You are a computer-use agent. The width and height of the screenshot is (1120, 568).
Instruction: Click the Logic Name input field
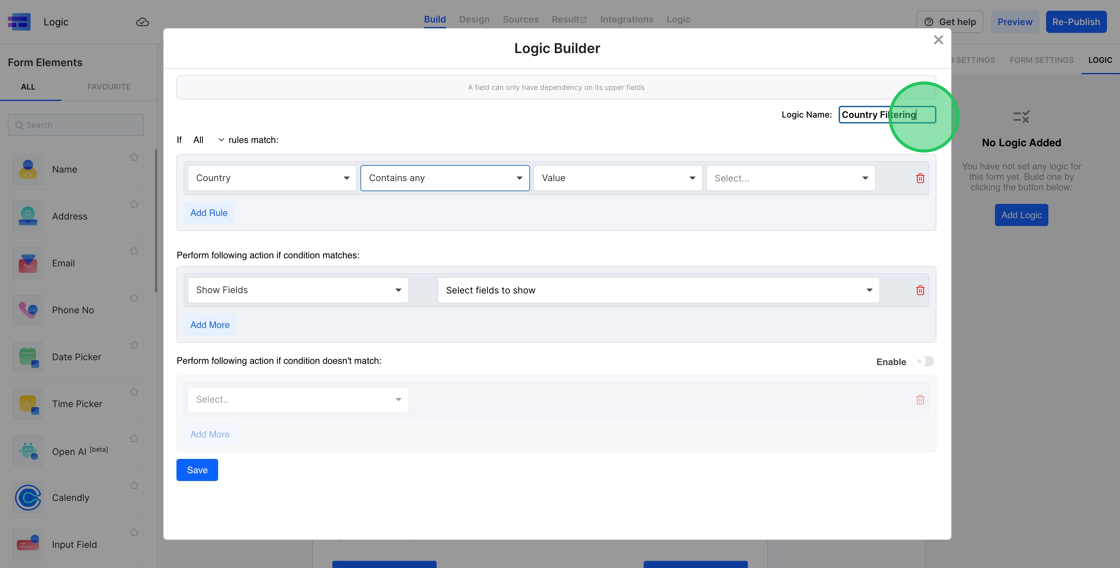click(886, 115)
